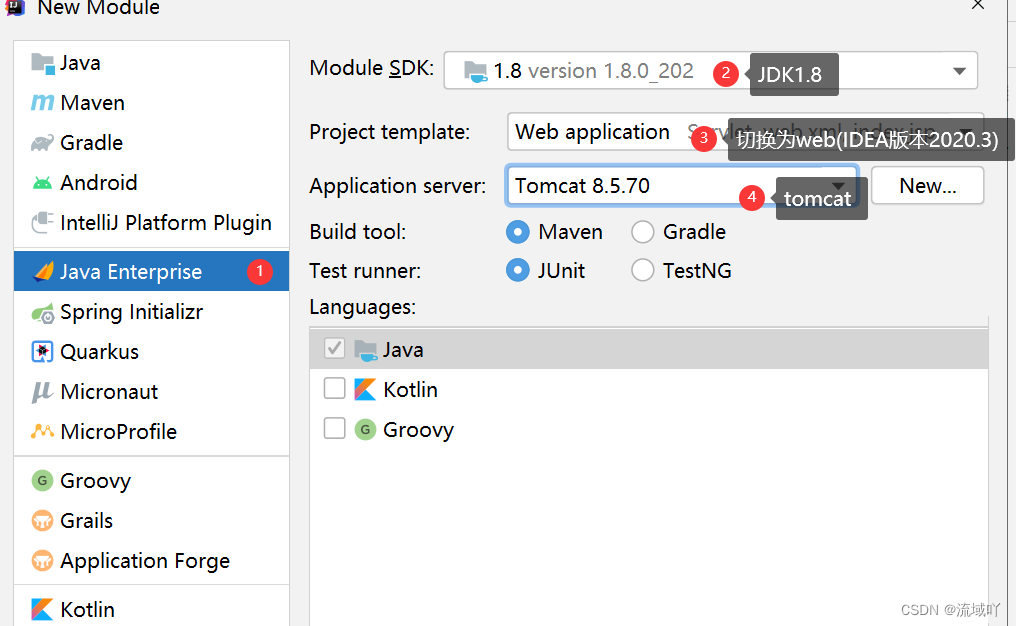Select Maven as the build tool

click(518, 232)
